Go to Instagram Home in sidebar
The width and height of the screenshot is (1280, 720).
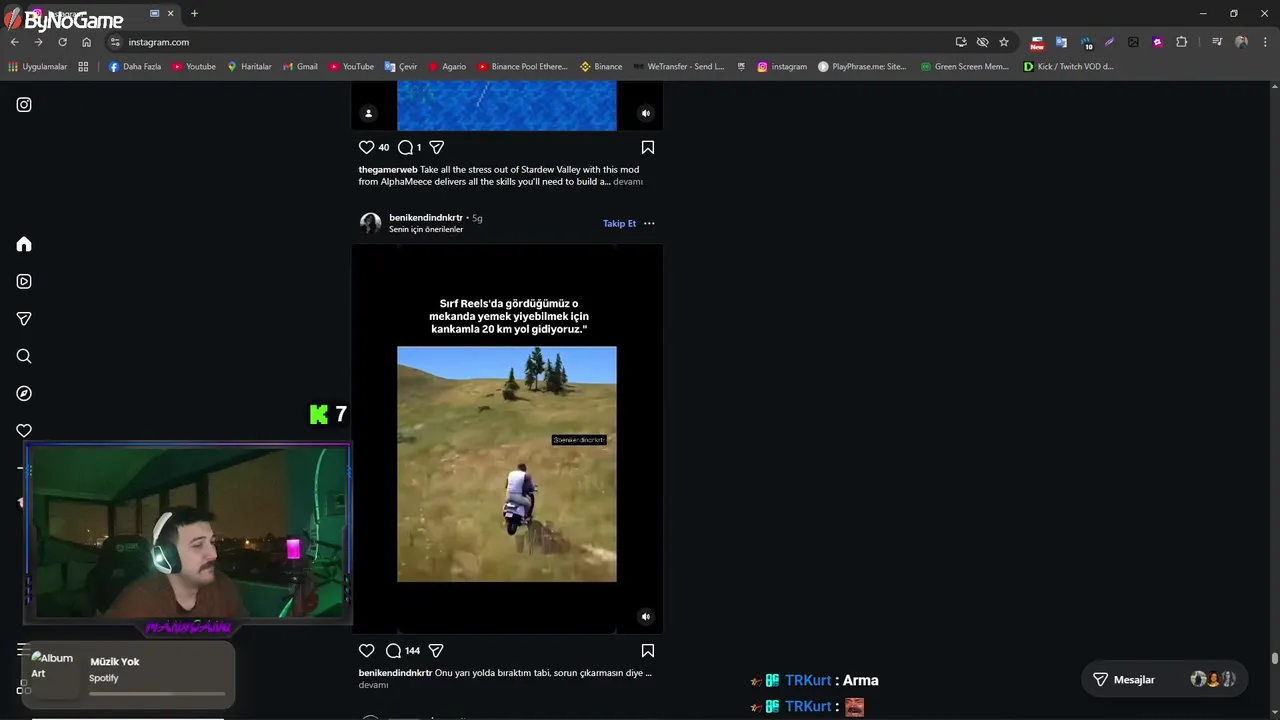[24, 245]
